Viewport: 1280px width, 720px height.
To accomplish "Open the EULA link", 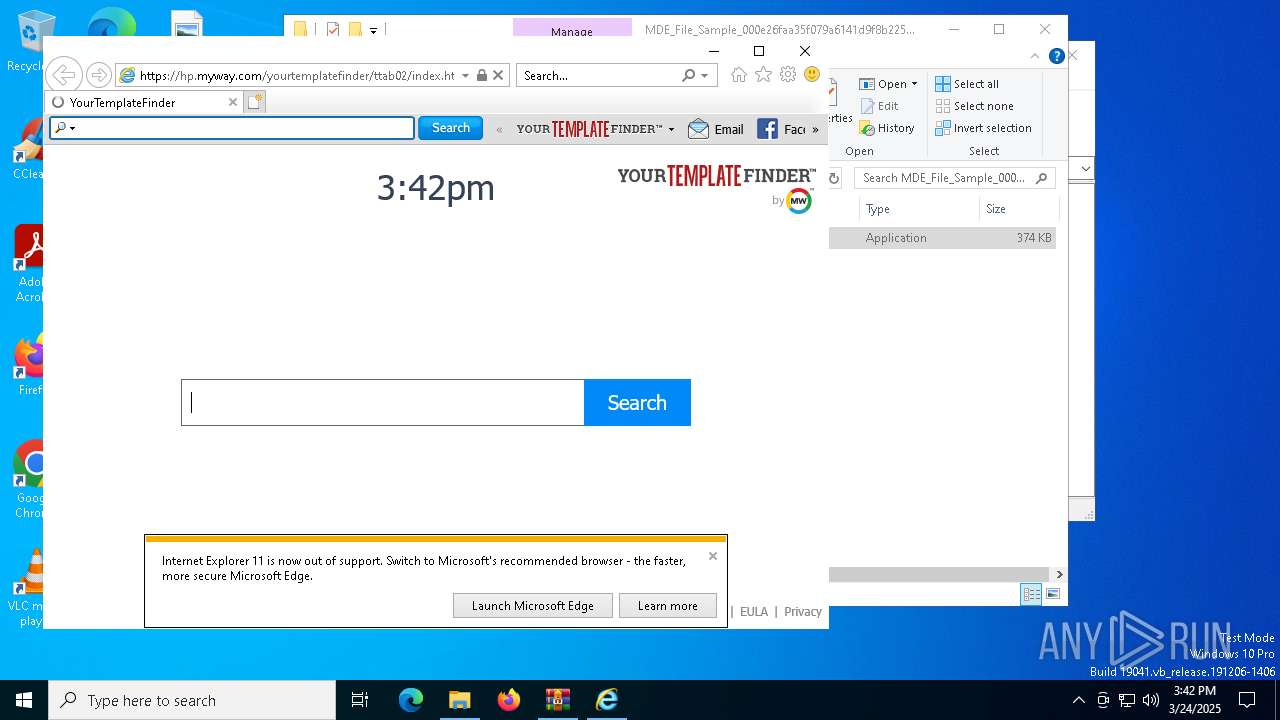I will click(x=754, y=612).
